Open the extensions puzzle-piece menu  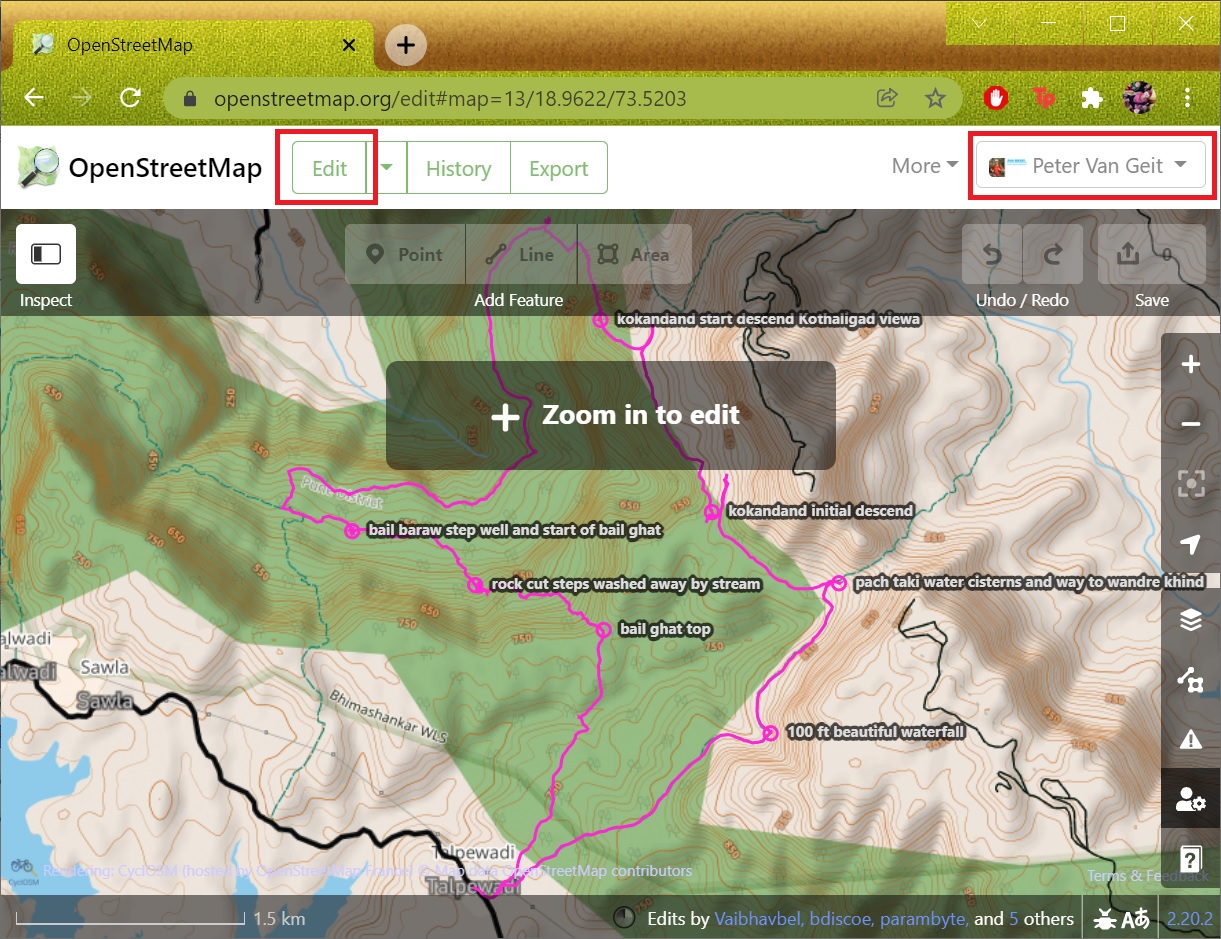pyautogui.click(x=1092, y=97)
